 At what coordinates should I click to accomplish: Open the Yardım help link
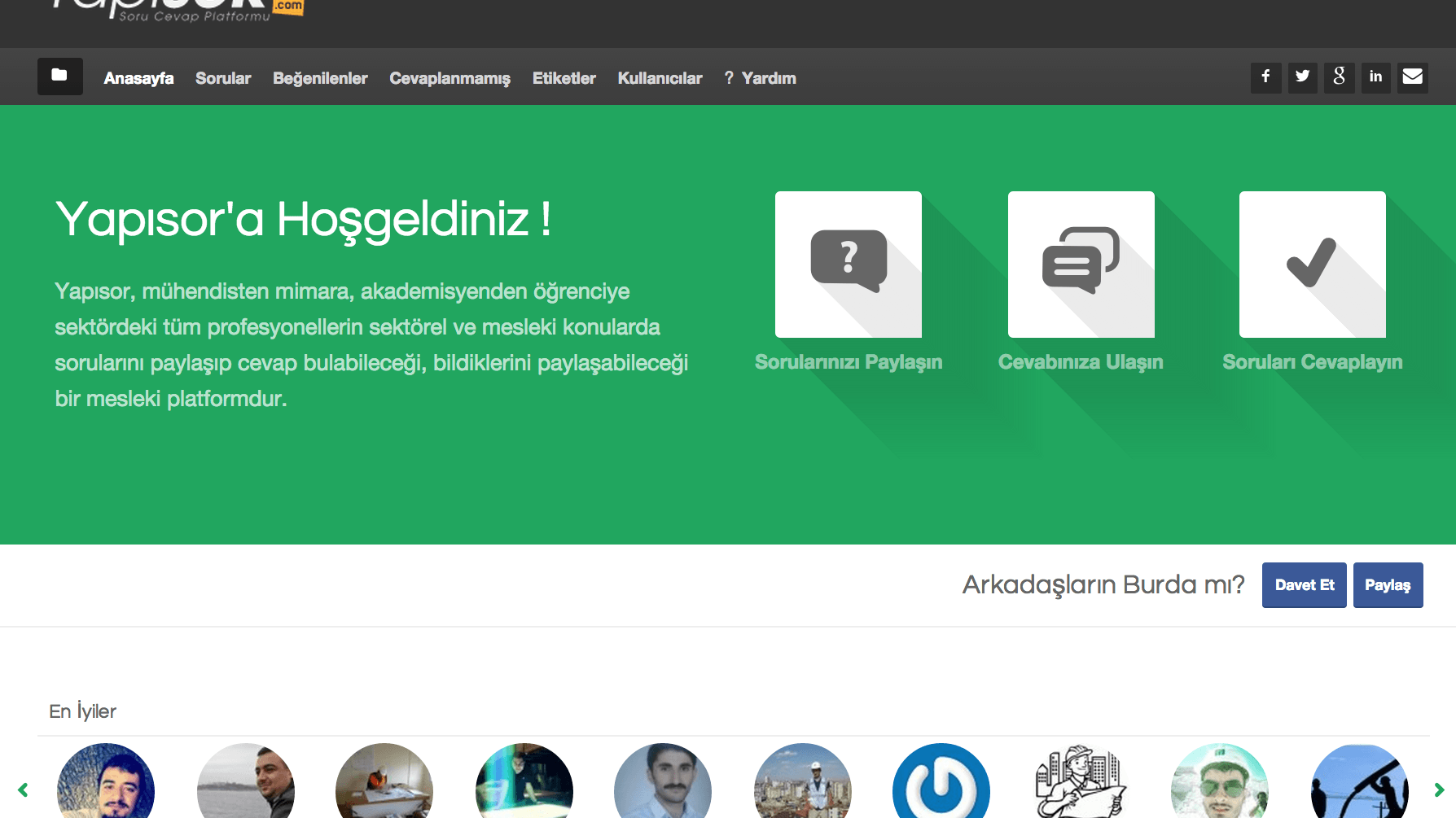pyautogui.click(x=760, y=78)
